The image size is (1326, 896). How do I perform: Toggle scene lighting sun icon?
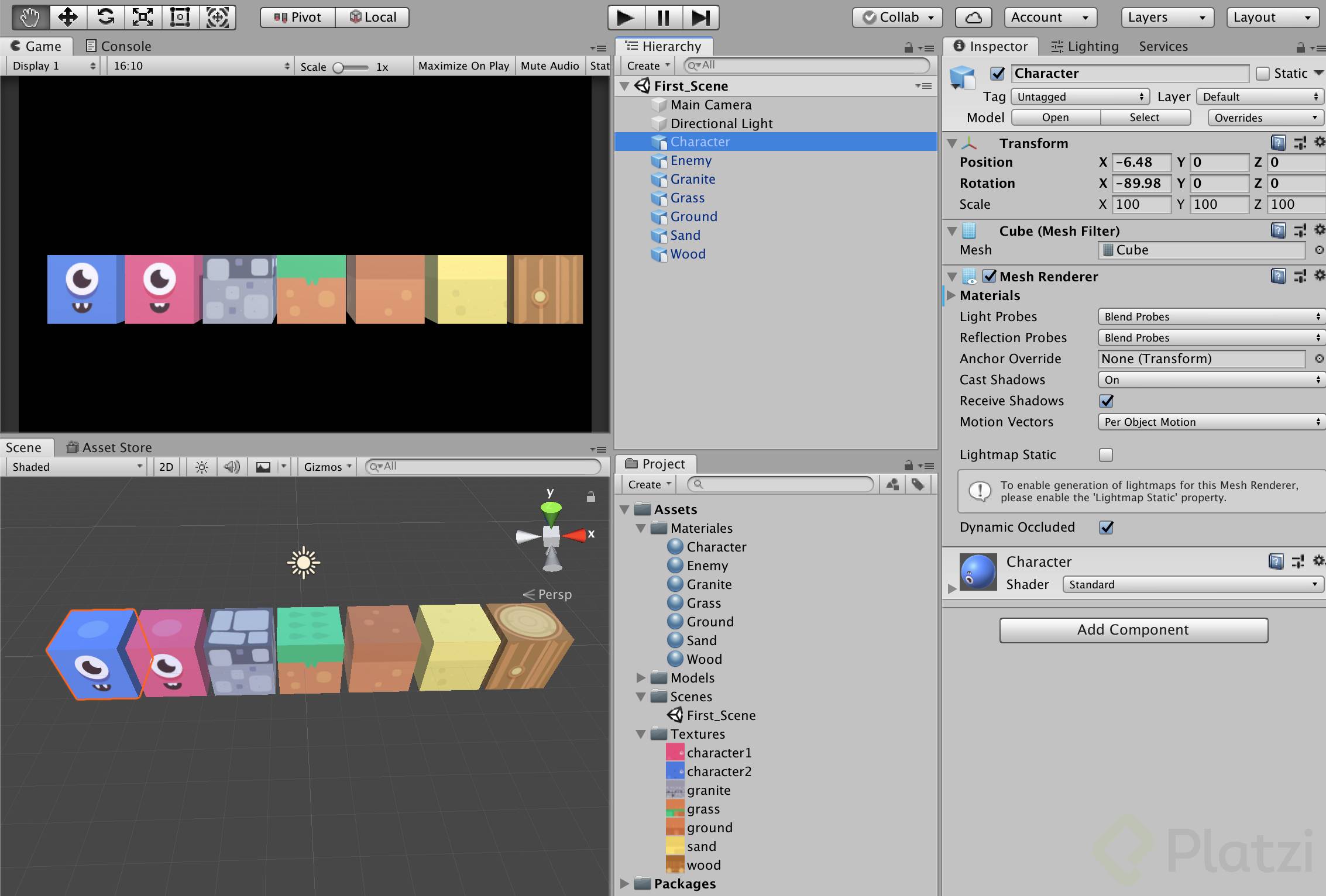(201, 467)
